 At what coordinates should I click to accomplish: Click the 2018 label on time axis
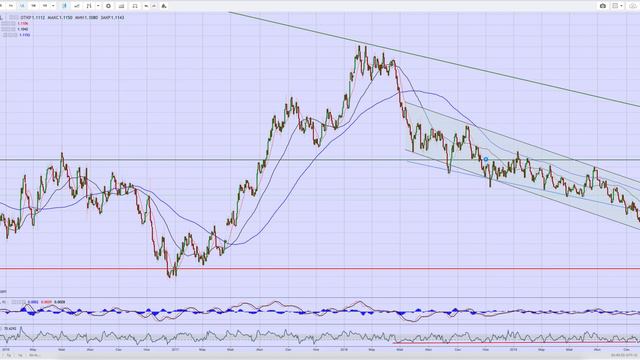pyautogui.click(x=344, y=350)
